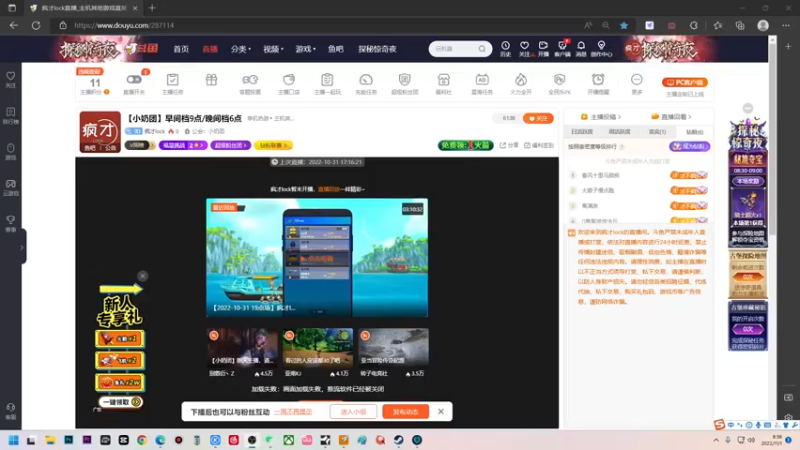This screenshot has height=450, width=800.
Task: Open the 消息 bell notifications icon
Action: [581, 46]
